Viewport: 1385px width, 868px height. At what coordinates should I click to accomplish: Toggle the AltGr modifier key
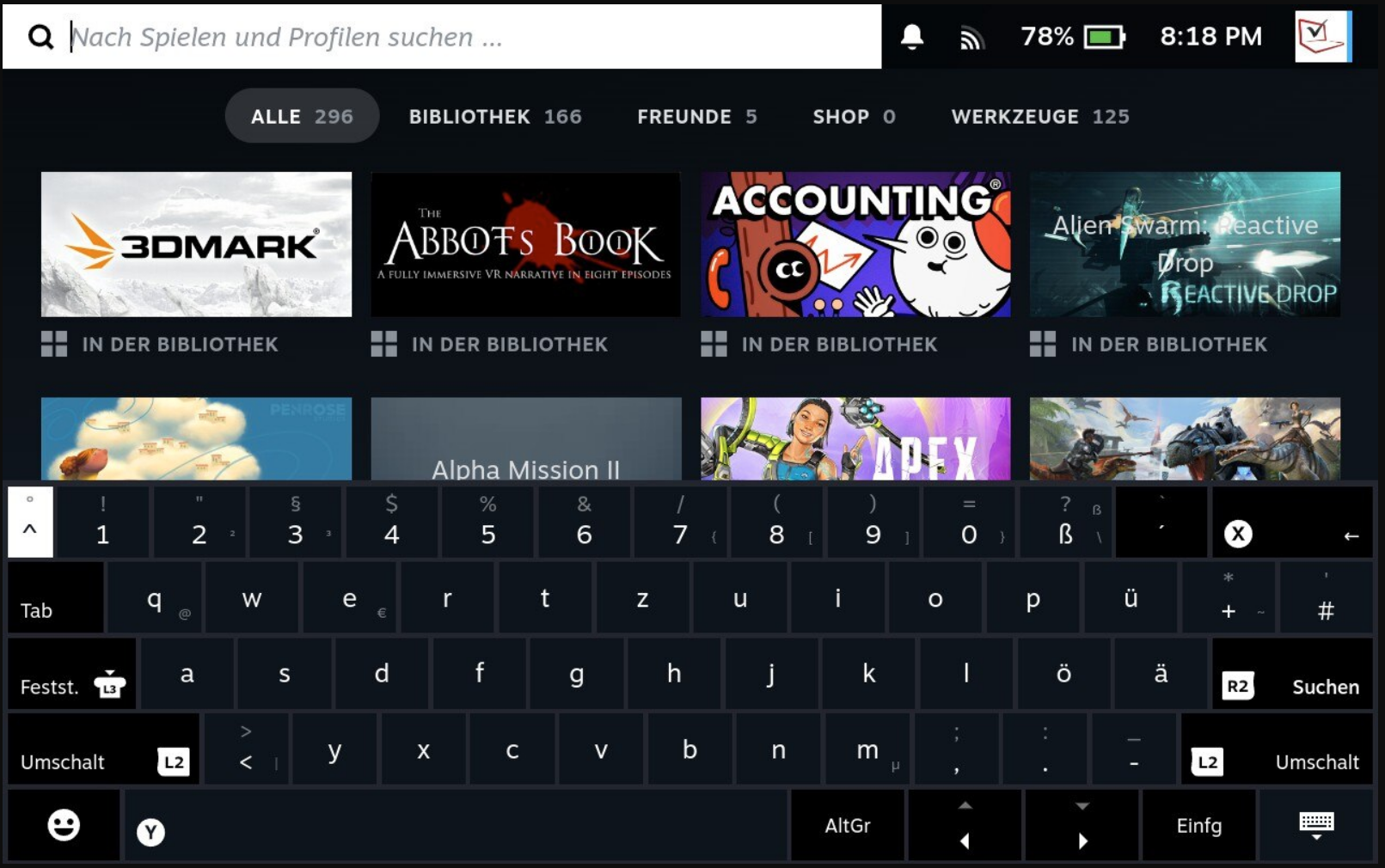[847, 826]
